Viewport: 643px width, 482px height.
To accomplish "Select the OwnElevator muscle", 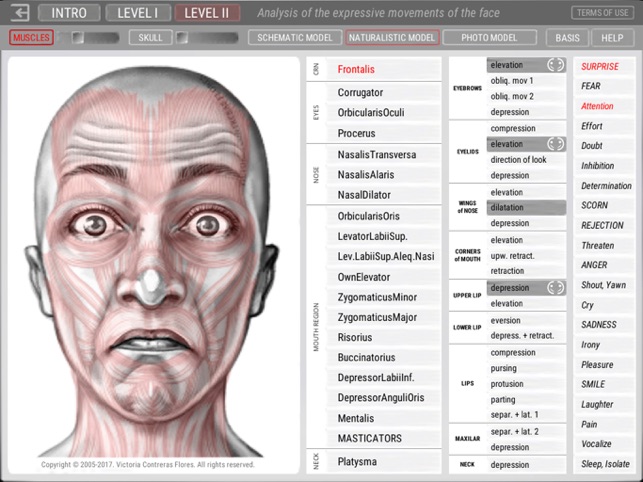I will [x=384, y=277].
